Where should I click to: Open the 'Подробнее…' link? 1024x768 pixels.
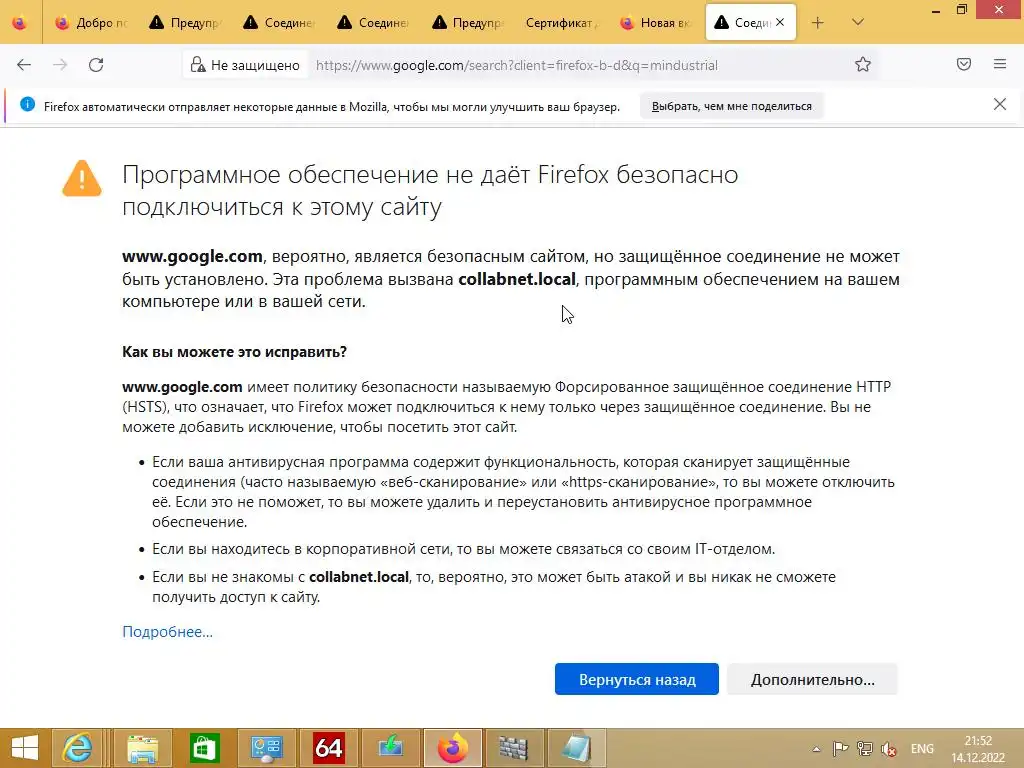167,632
